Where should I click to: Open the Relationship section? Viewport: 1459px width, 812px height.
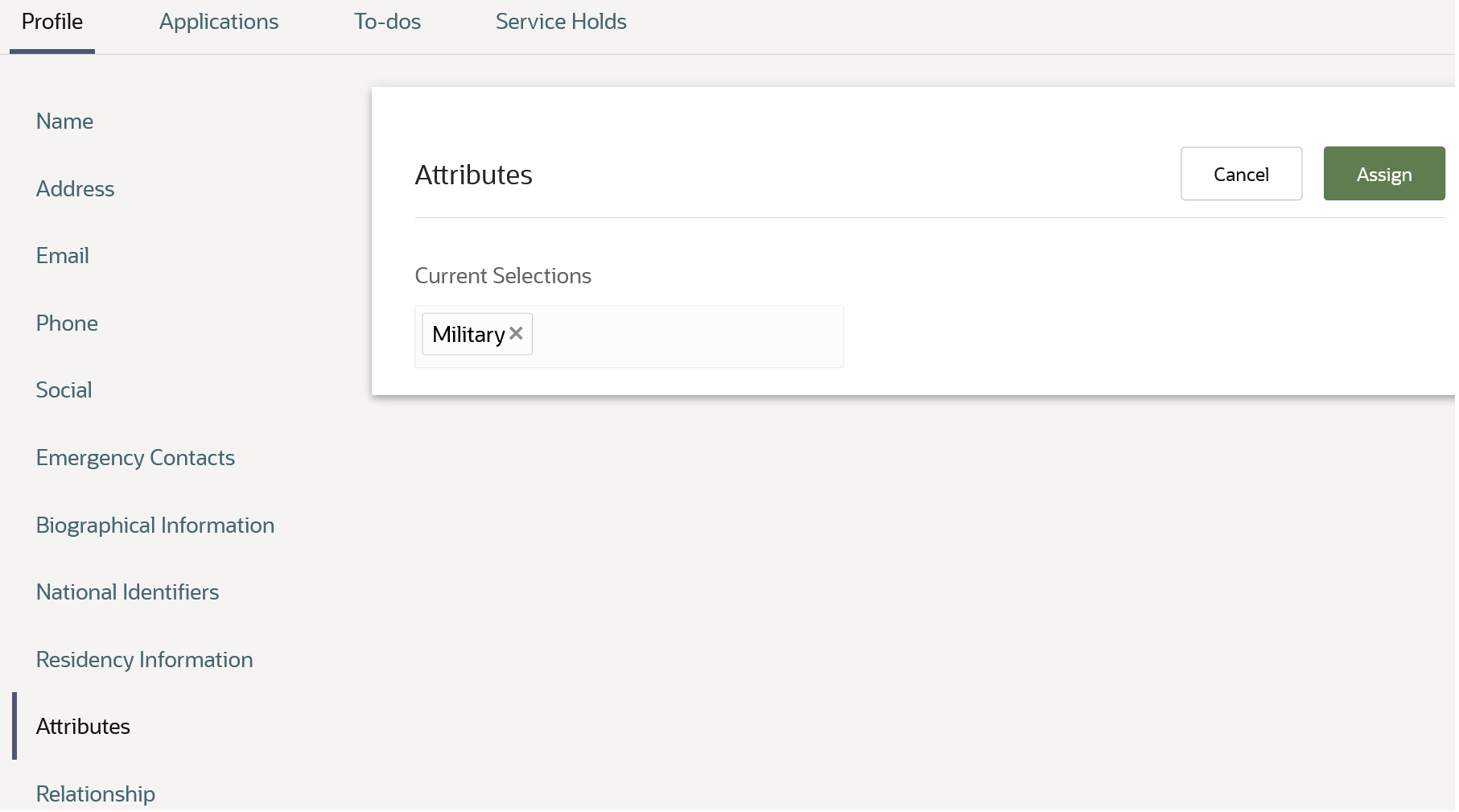95,793
